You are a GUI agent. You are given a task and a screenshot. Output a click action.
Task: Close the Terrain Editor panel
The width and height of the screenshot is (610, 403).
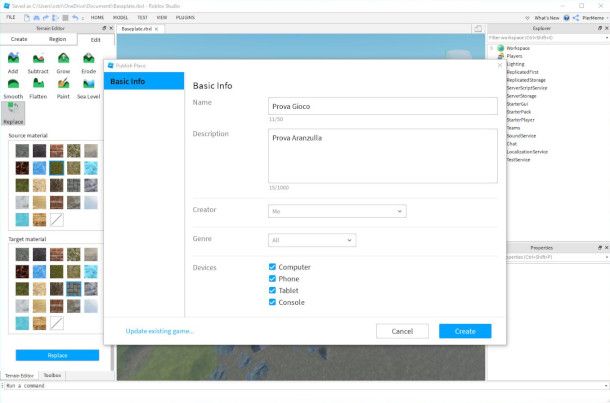[111, 28]
